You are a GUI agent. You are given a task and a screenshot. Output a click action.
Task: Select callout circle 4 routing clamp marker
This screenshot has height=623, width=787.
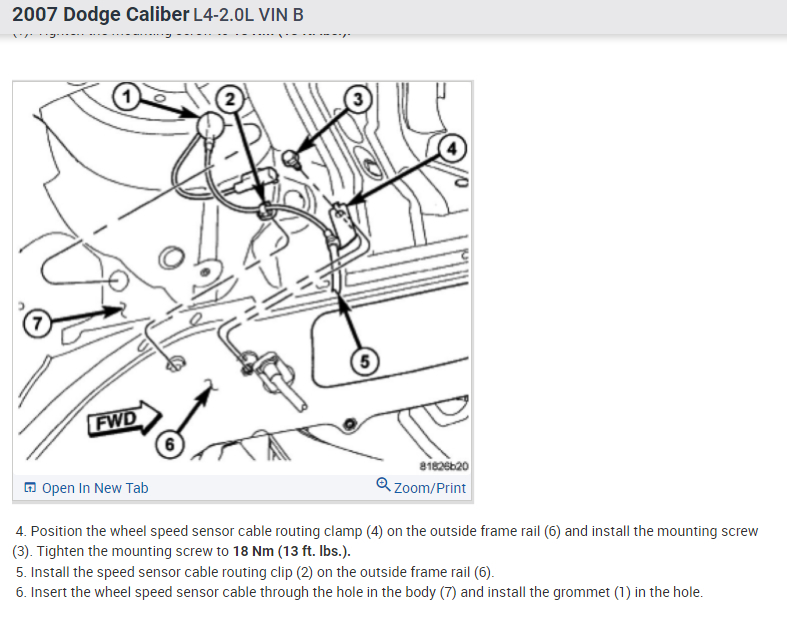(452, 149)
